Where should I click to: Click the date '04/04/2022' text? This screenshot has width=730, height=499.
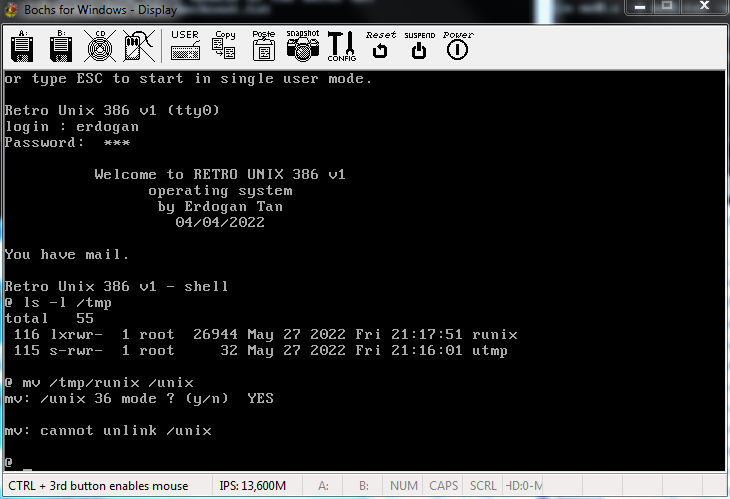pyautogui.click(x=220, y=223)
